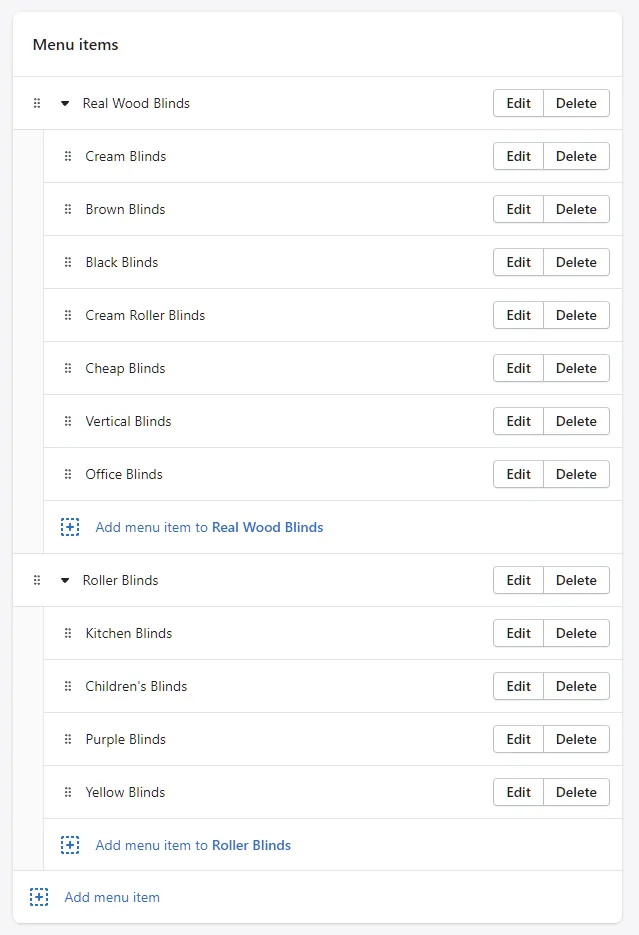The width and height of the screenshot is (639, 935).
Task: Select the Purple Blinds menu item
Action: point(125,739)
